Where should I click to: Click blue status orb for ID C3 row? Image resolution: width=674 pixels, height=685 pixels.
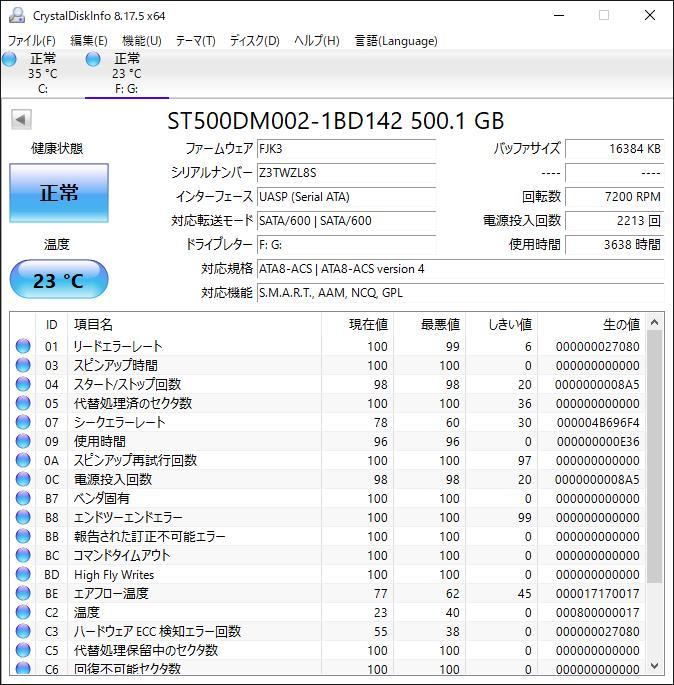pyautogui.click(x=23, y=631)
